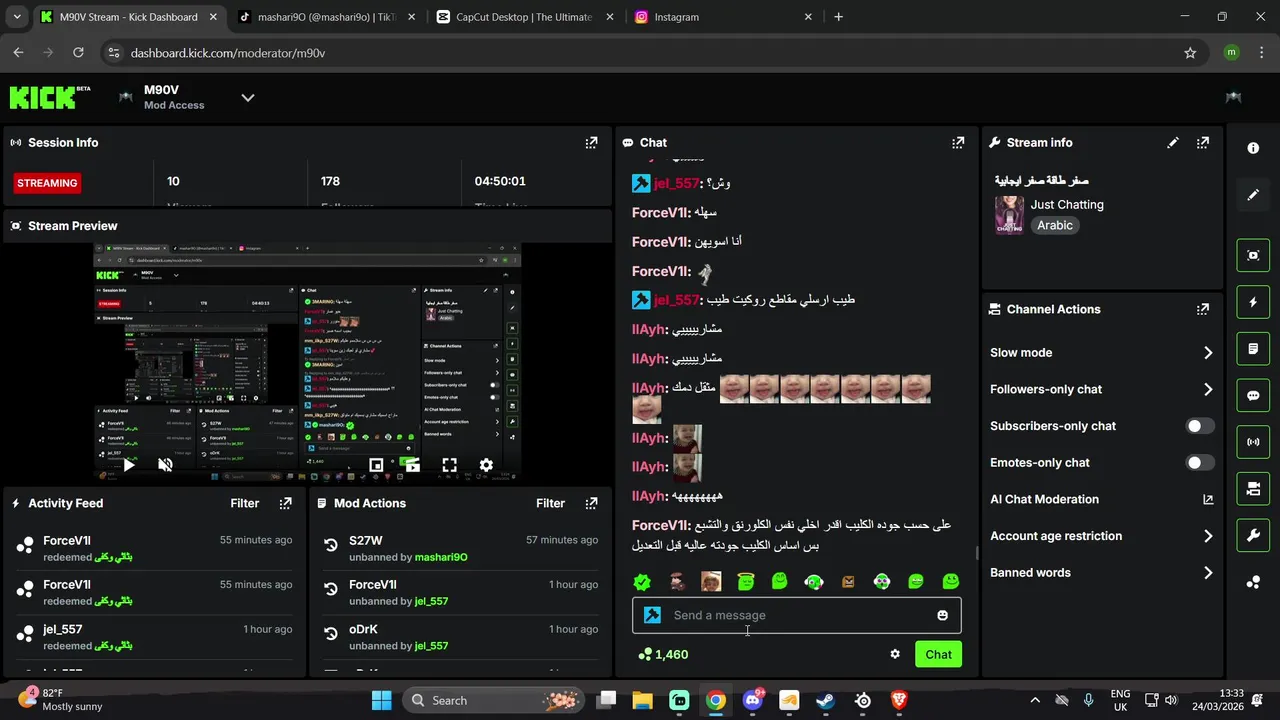Open a new browser tab

(838, 17)
